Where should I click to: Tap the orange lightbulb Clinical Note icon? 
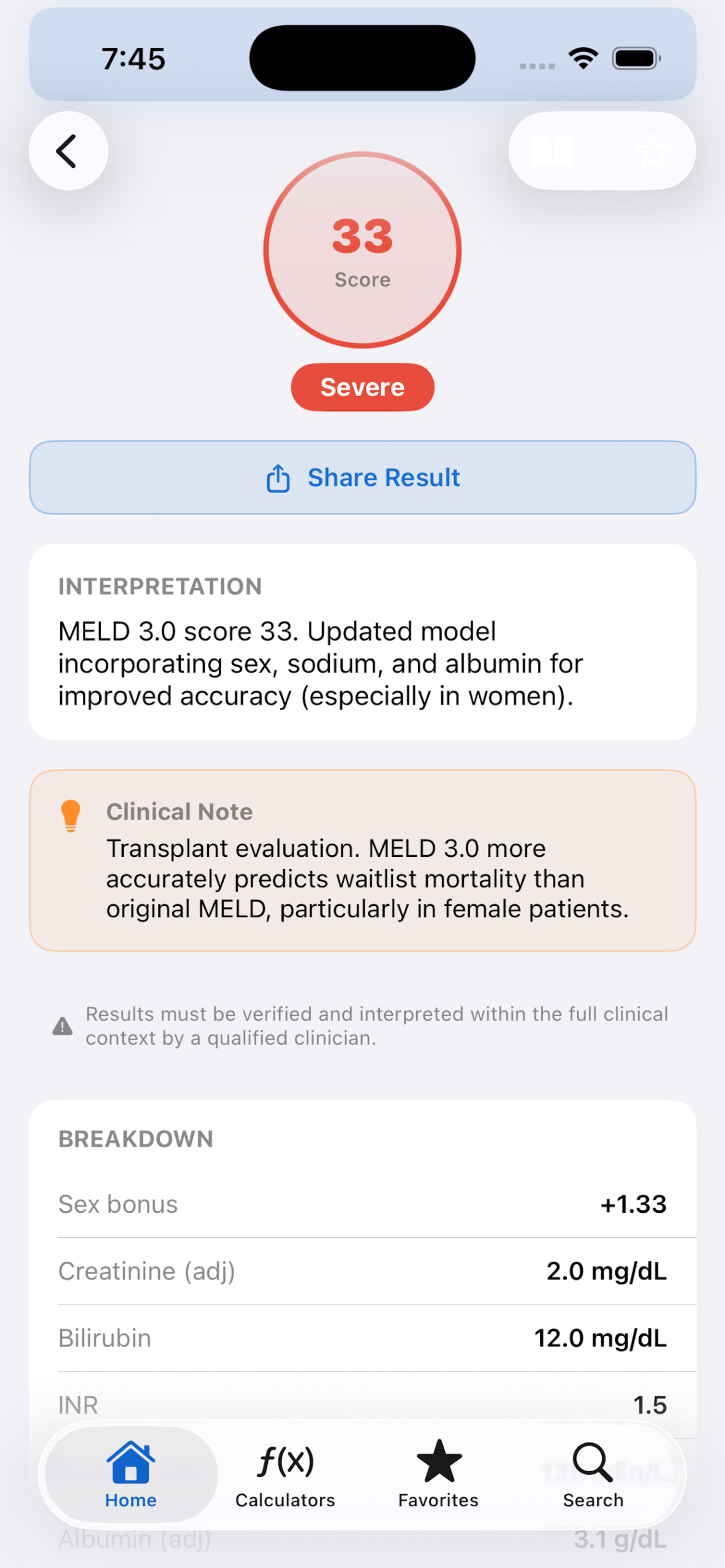[71, 815]
